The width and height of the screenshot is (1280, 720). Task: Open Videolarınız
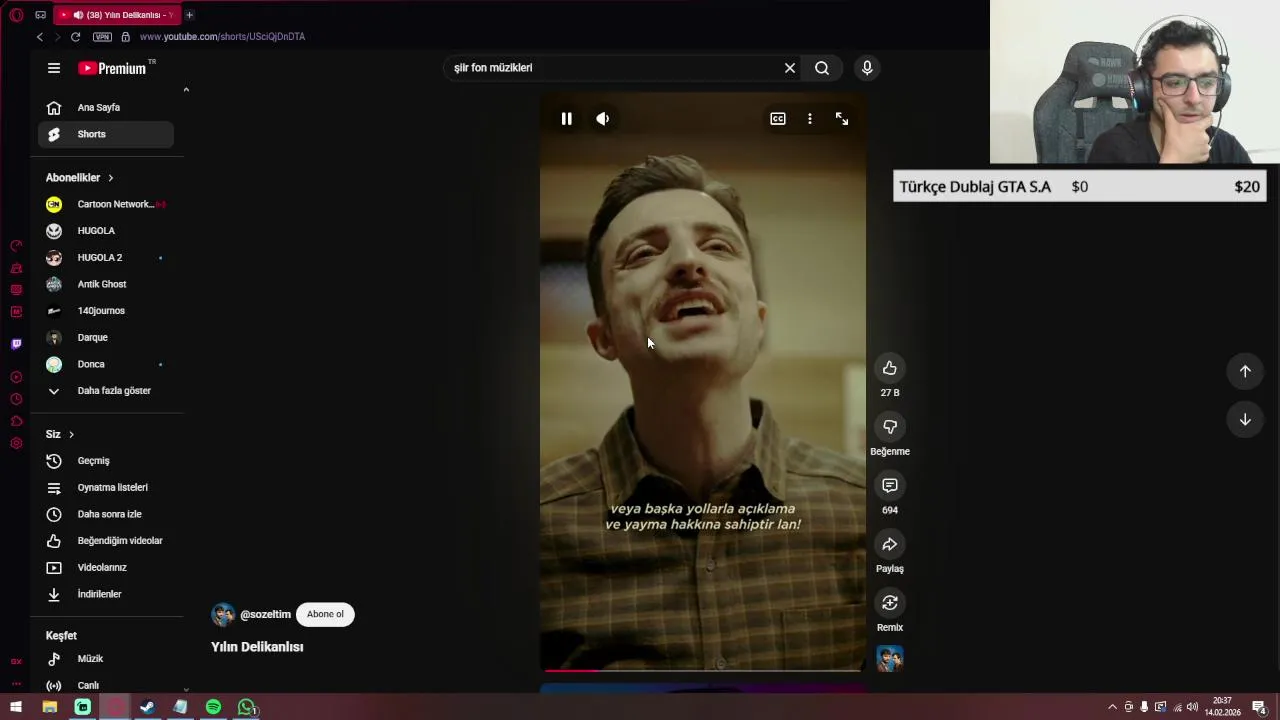point(105,567)
